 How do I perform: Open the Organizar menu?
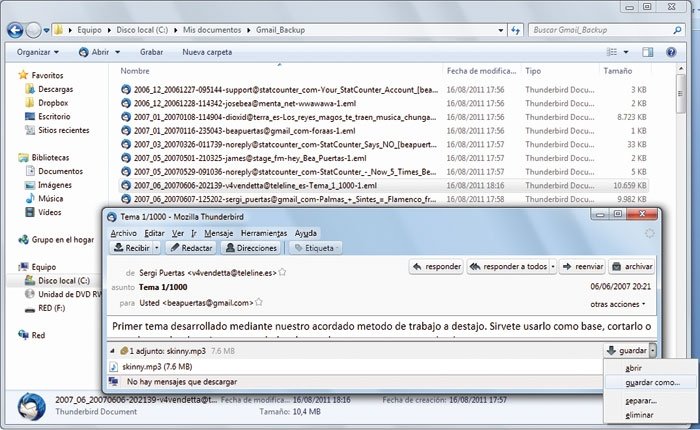(x=38, y=52)
